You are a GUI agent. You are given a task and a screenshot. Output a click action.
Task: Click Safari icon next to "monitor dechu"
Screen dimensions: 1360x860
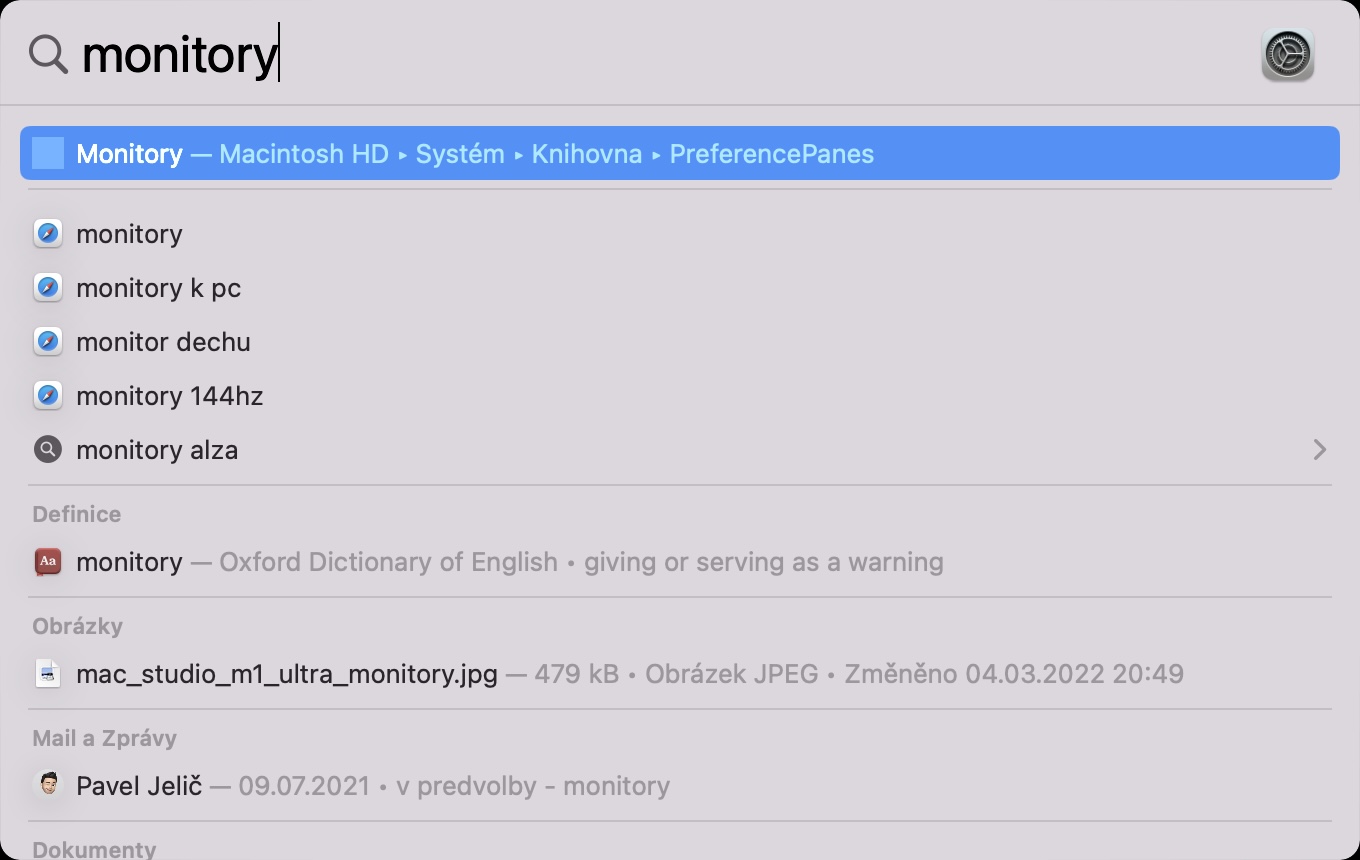(48, 342)
